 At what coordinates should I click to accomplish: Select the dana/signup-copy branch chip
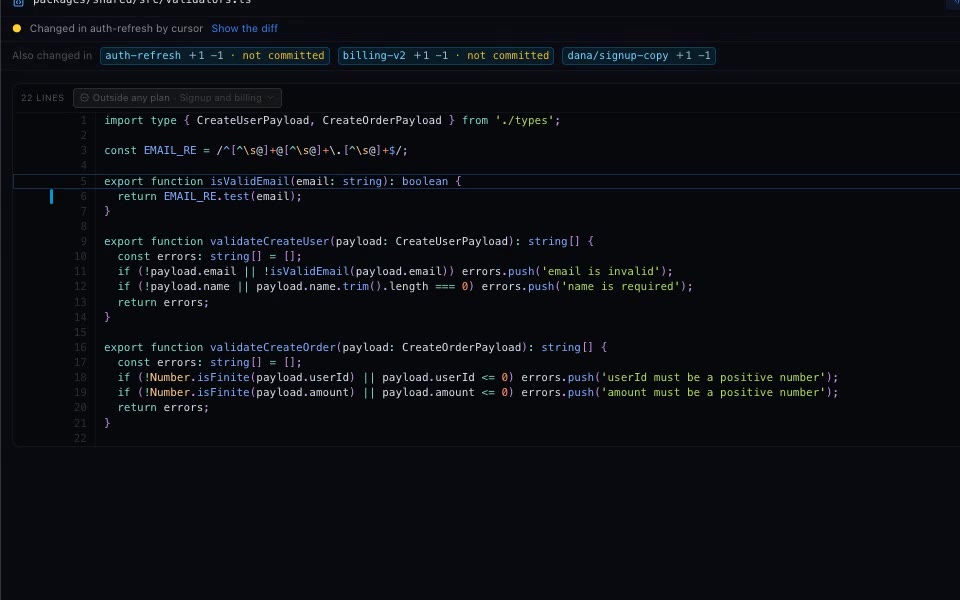[x=639, y=56]
